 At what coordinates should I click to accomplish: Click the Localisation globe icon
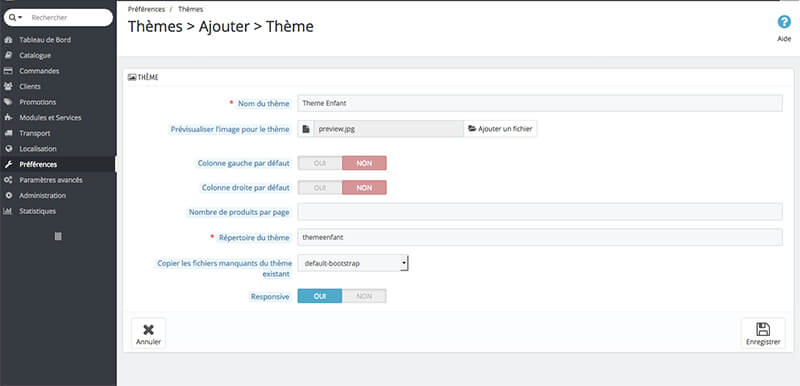point(8,149)
